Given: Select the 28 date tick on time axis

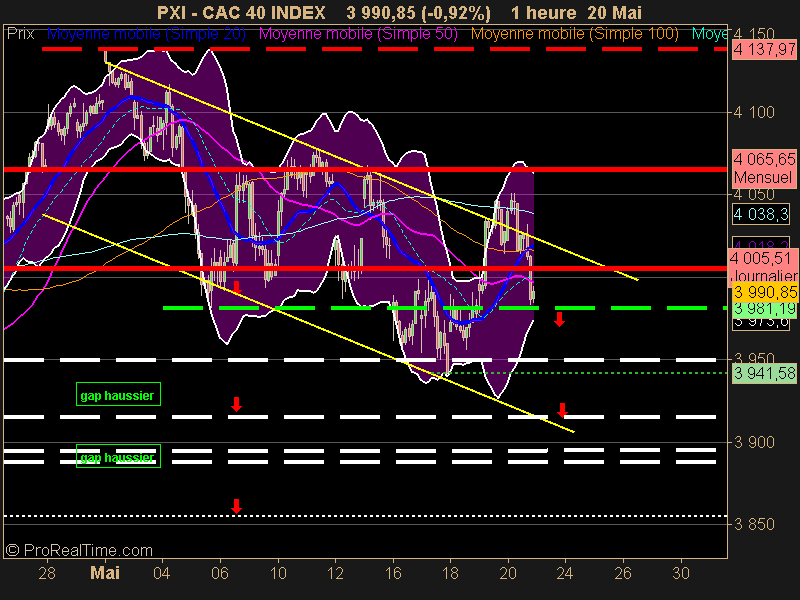Looking at the screenshot, I should (47, 573).
